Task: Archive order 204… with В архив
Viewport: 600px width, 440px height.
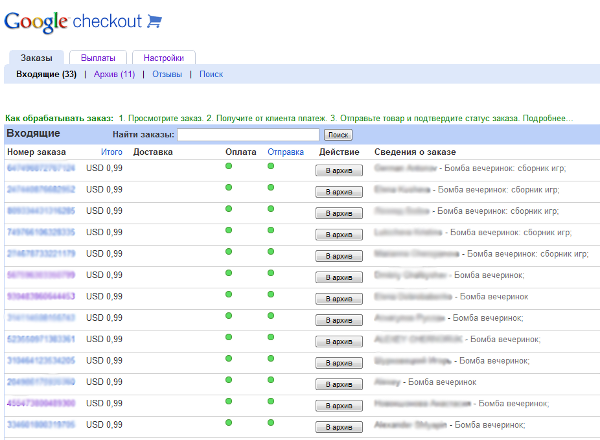Action: click(x=339, y=385)
